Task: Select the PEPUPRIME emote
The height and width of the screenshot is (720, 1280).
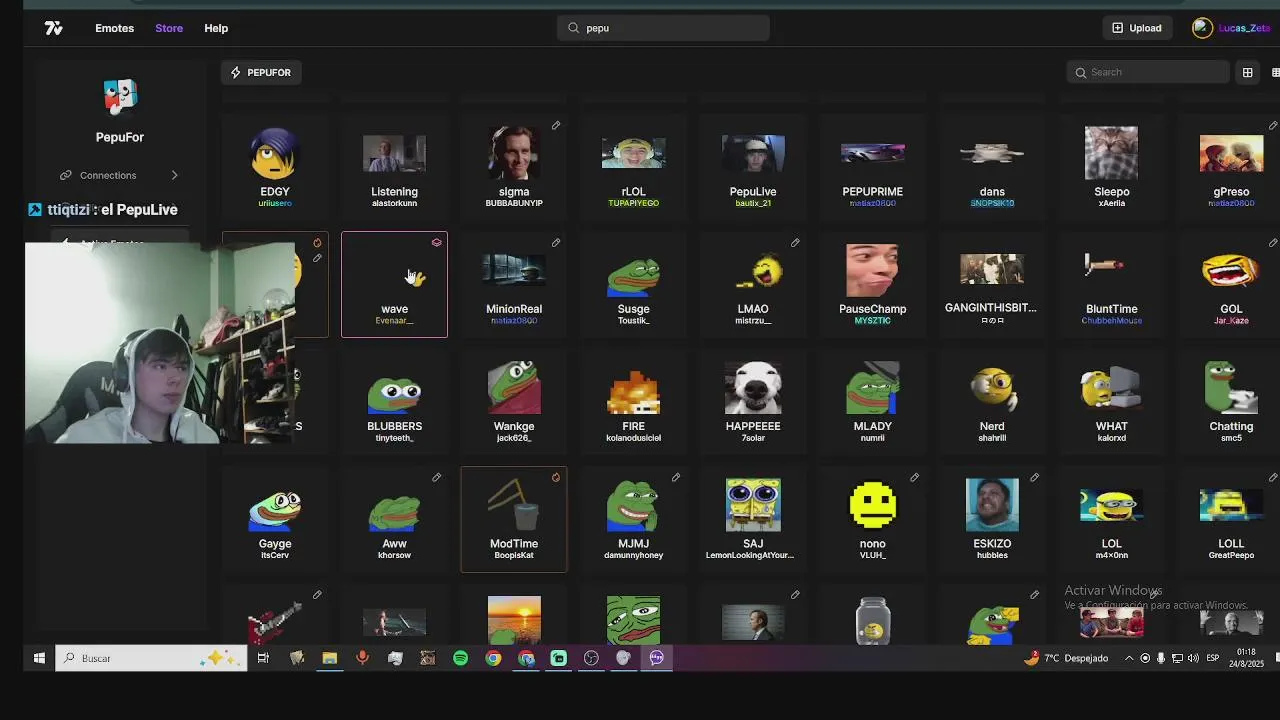Action: 872,166
